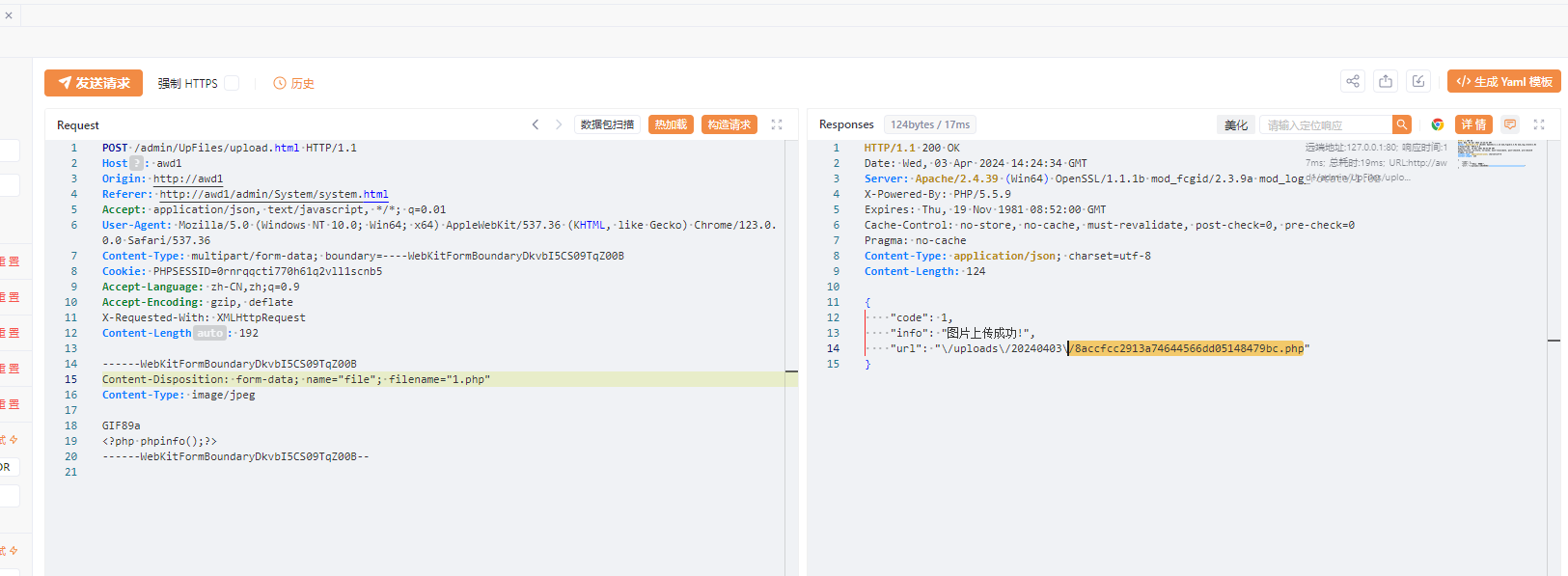The width and height of the screenshot is (1568, 576).
Task: Open response in Chrome browser icon
Action: [1438, 124]
